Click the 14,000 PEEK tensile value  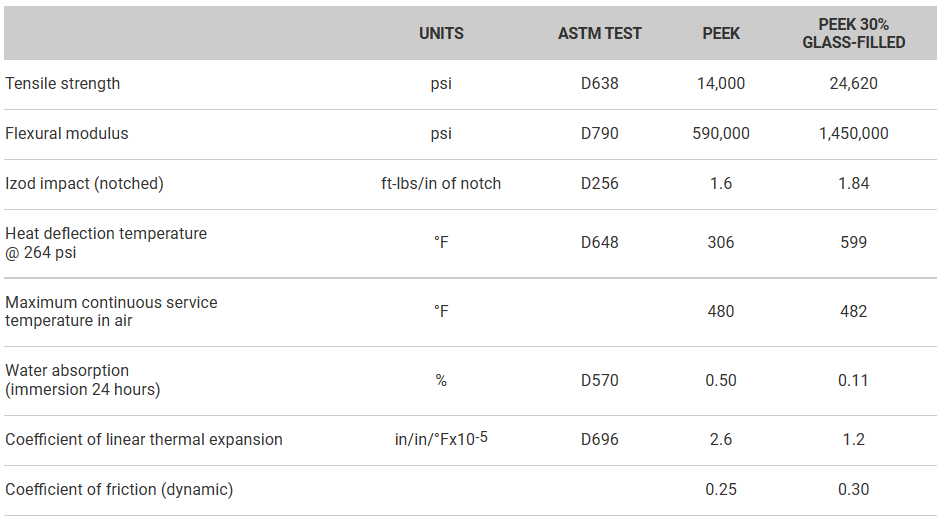pyautogui.click(x=721, y=84)
